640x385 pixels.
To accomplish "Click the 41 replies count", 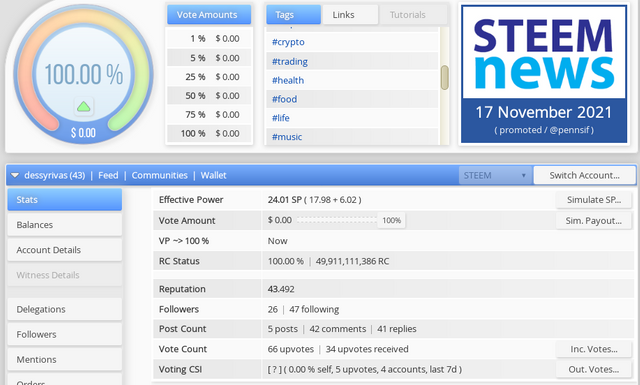I will click(397, 329).
